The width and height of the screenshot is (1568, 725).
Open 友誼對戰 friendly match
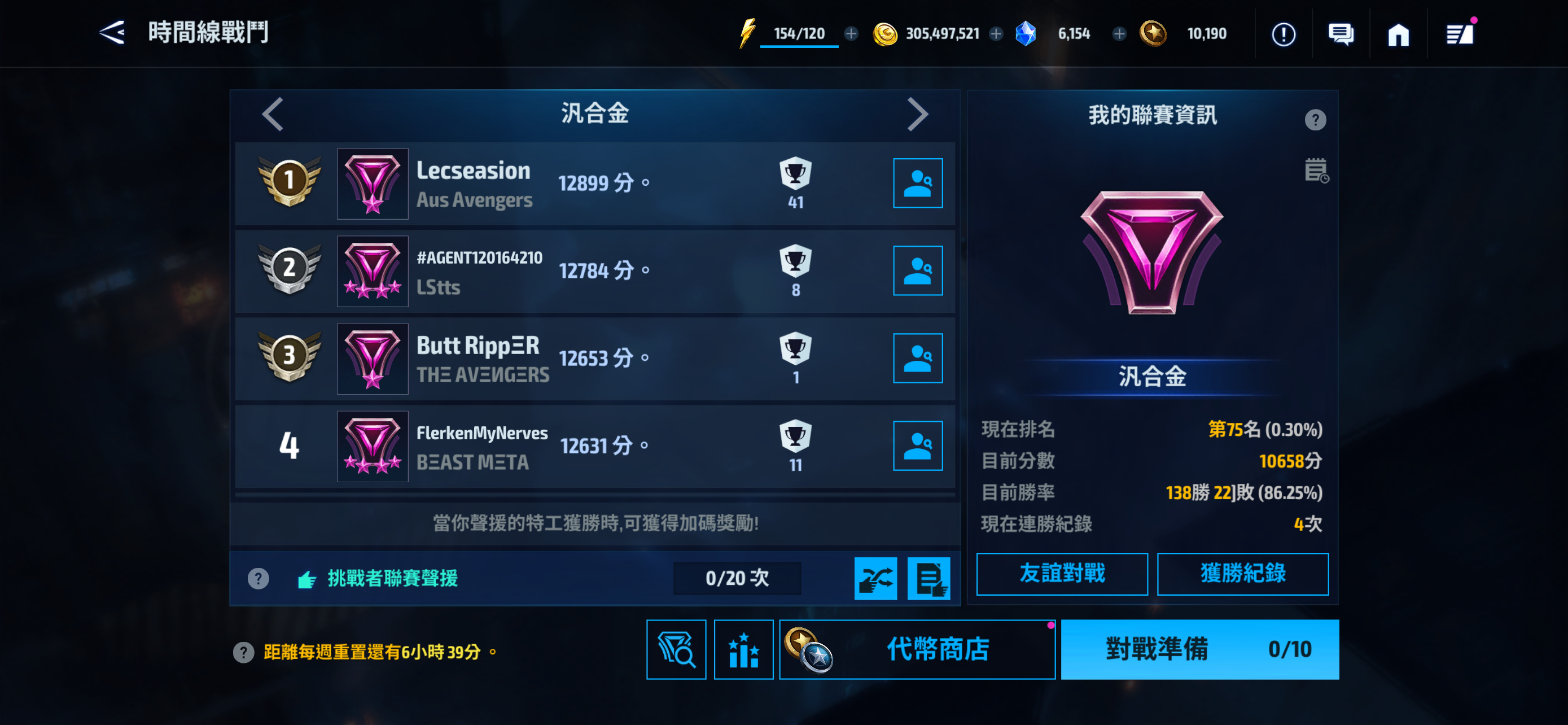(1062, 574)
